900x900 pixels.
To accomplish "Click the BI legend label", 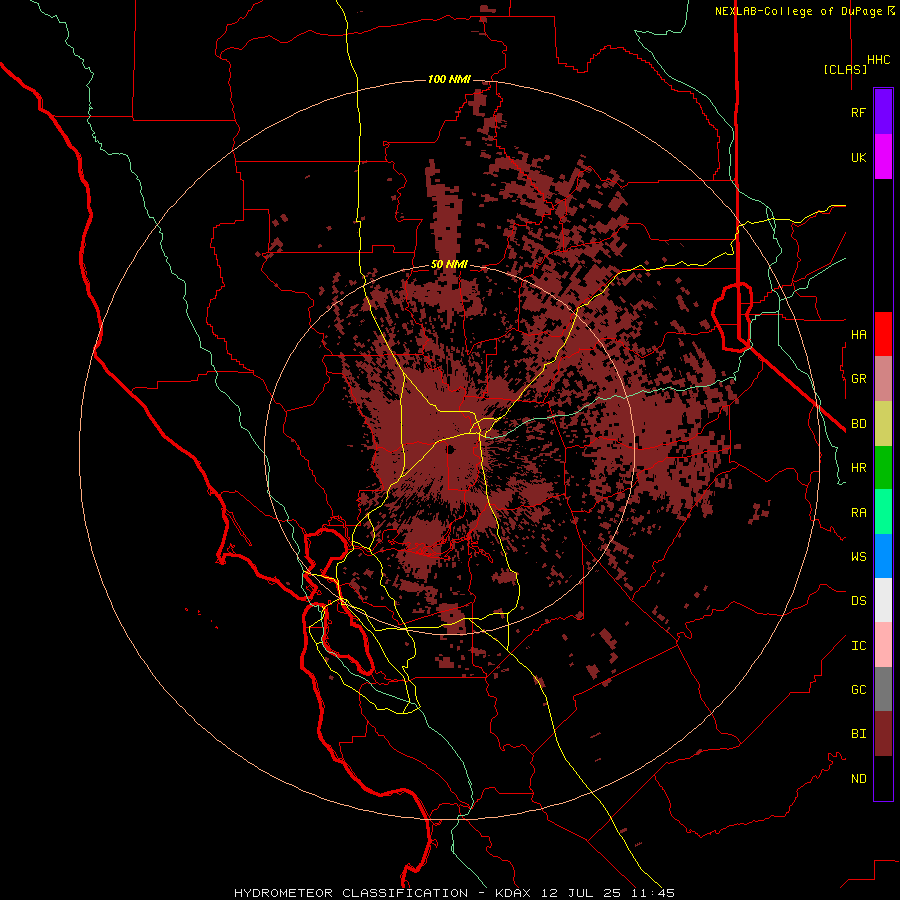I will pyautogui.click(x=858, y=734).
